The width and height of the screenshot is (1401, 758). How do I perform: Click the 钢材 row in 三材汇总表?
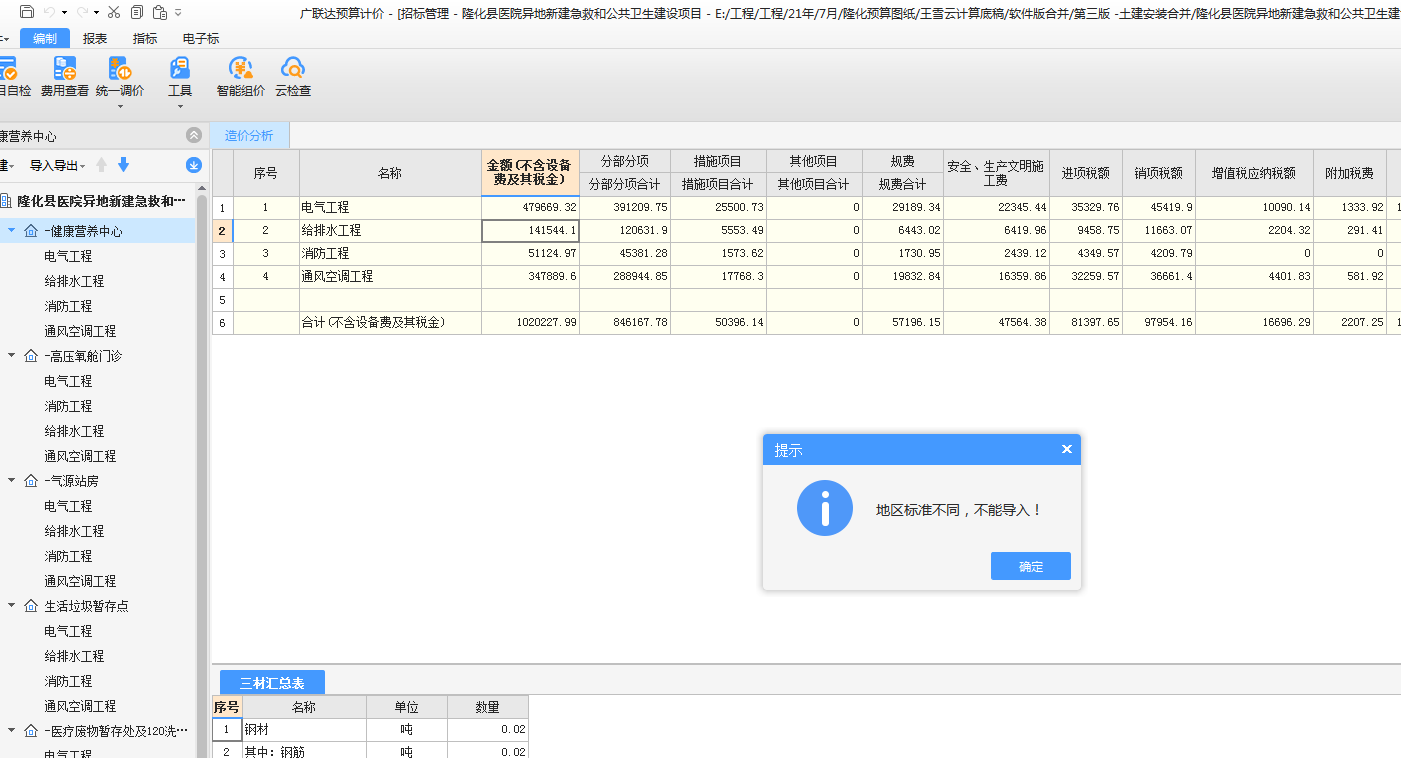304,729
